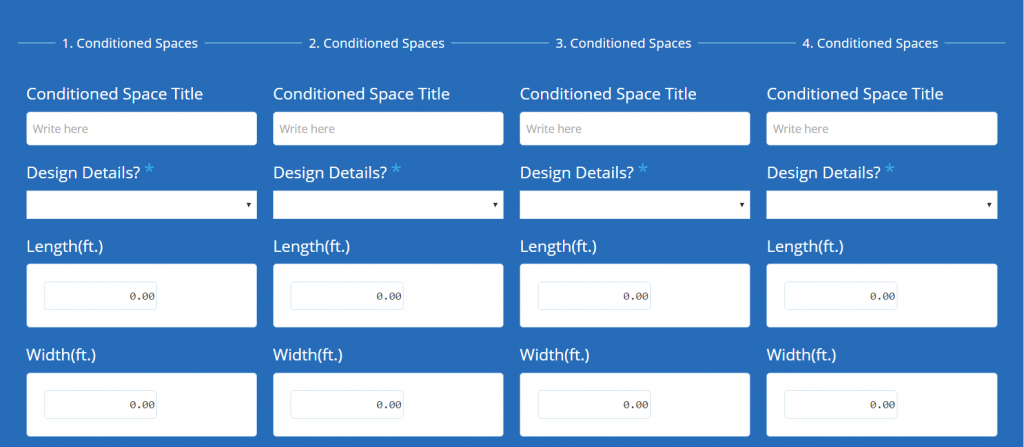Focus Width(ft.) input in second column
The height and width of the screenshot is (447, 1024).
[x=347, y=404]
